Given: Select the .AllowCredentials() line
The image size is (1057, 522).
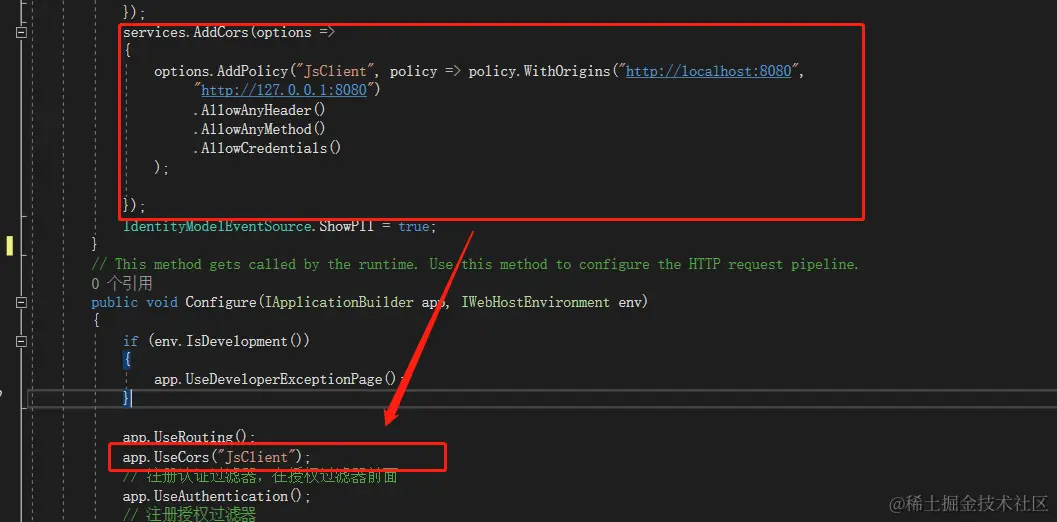Looking at the screenshot, I should [x=267, y=148].
